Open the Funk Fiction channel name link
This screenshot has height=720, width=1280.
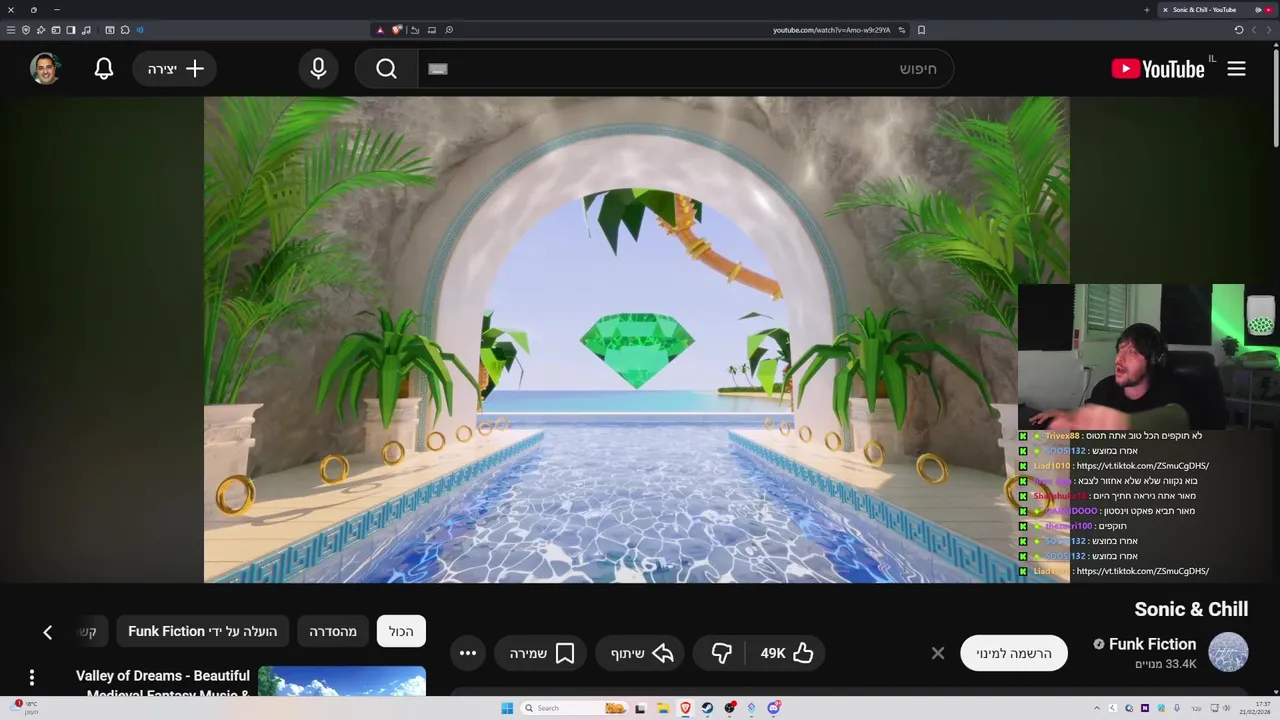pyautogui.click(x=1152, y=644)
